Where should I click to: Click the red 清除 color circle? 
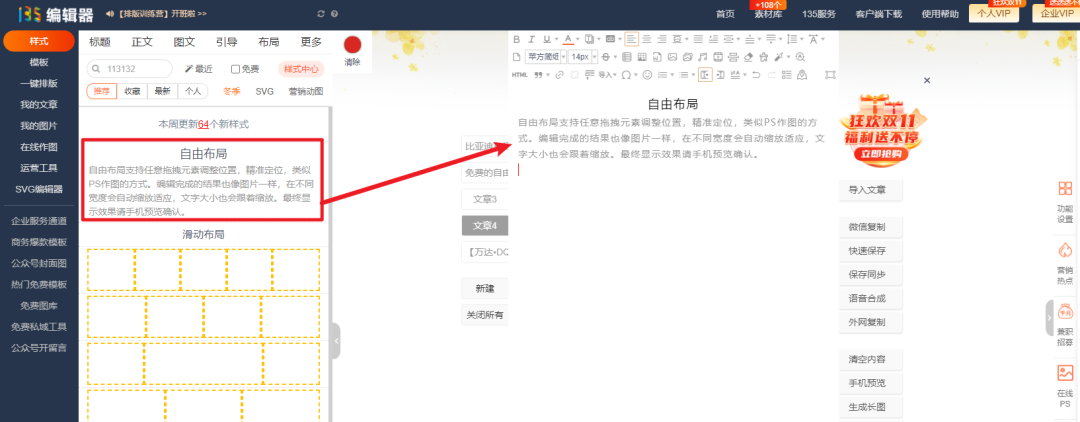[352, 45]
